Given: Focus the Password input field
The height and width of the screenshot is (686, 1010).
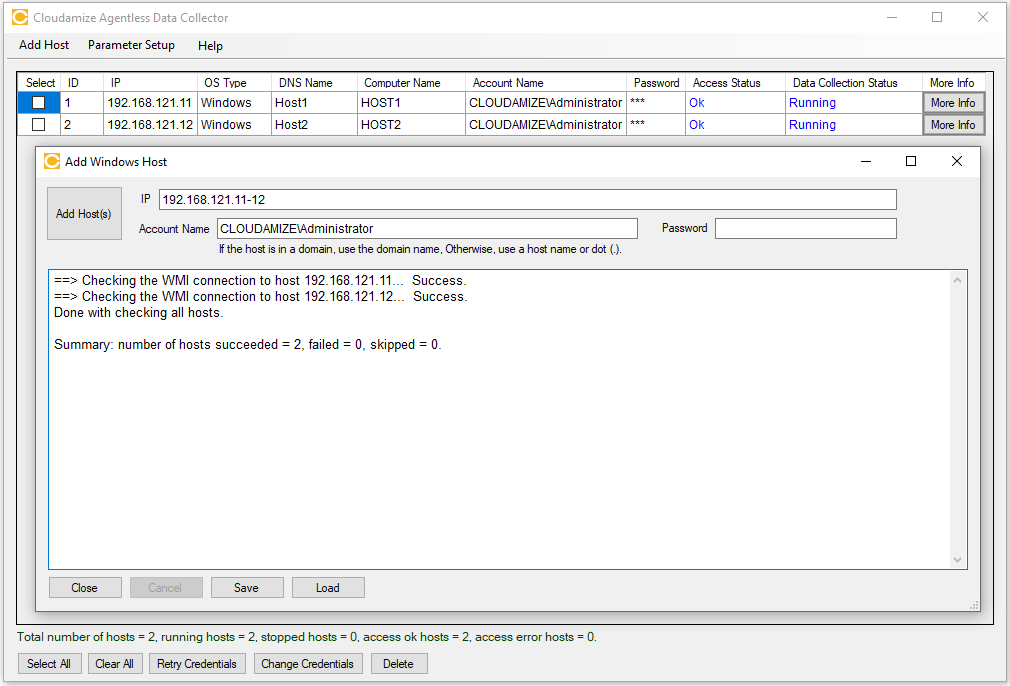Looking at the screenshot, I should tap(805, 229).
